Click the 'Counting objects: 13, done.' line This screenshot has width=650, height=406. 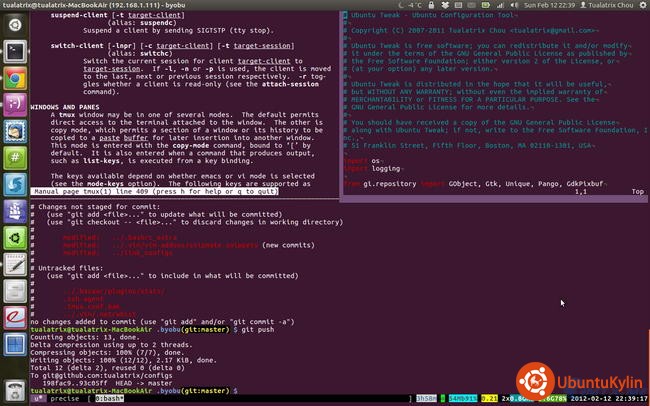pos(85,337)
